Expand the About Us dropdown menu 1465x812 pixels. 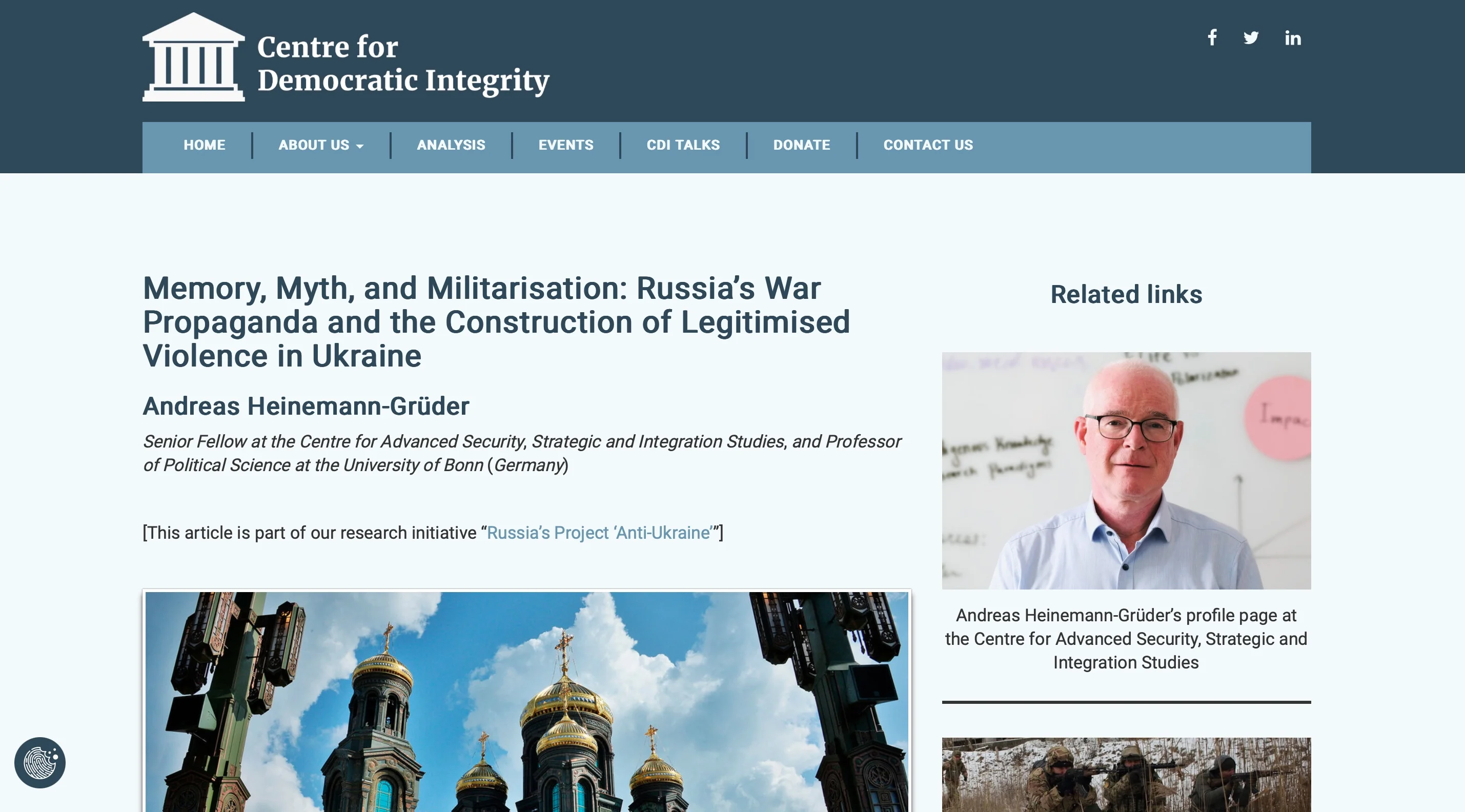point(321,146)
